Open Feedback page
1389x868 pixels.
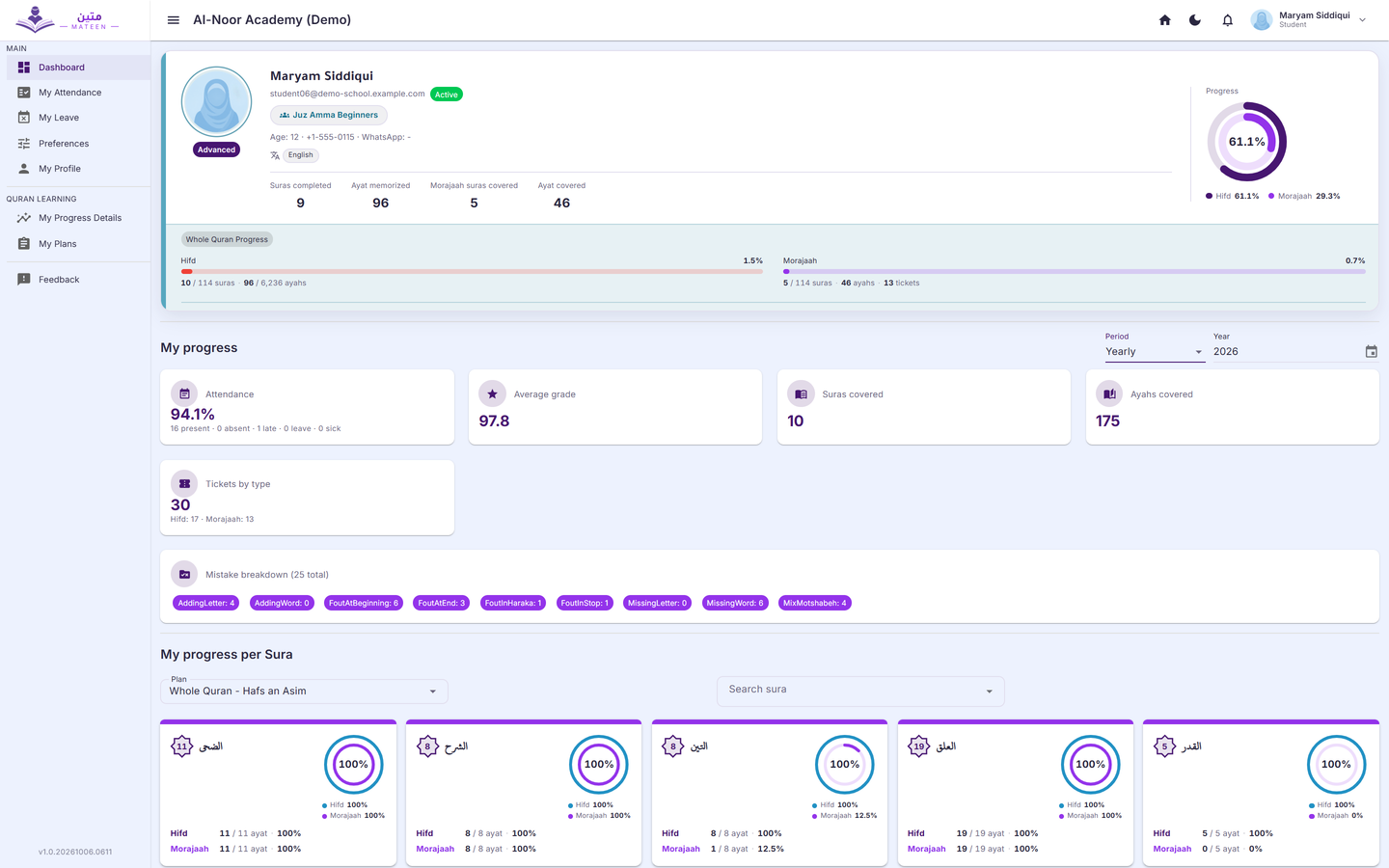pos(78,280)
